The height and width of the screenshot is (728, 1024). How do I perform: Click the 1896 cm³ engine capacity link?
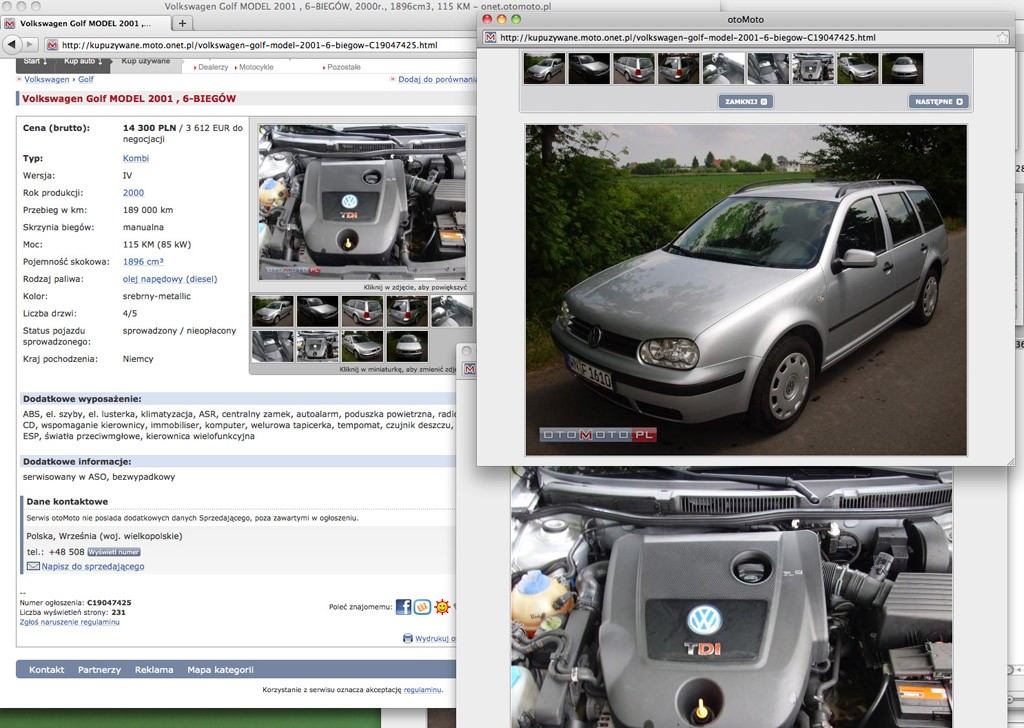point(143,261)
